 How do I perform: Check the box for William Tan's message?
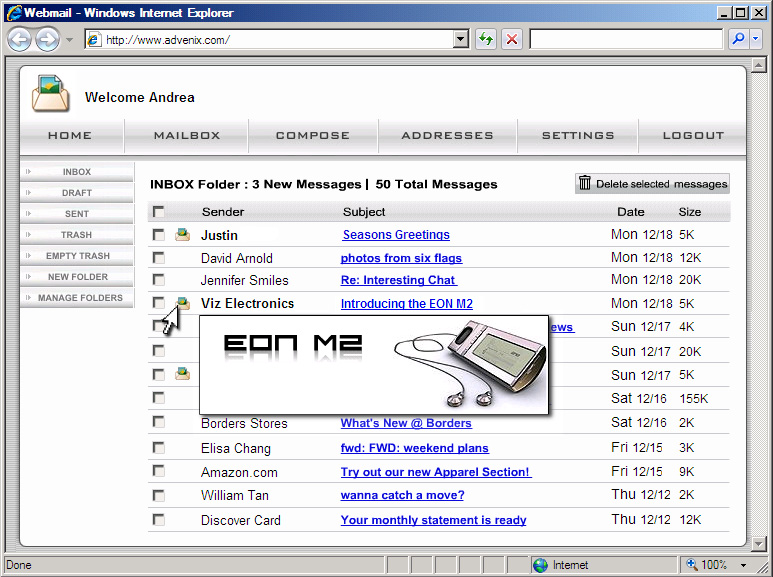[x=158, y=495]
